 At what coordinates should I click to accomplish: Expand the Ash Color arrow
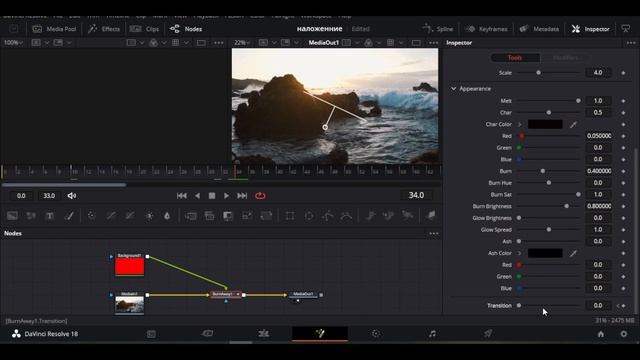[x=520, y=253]
